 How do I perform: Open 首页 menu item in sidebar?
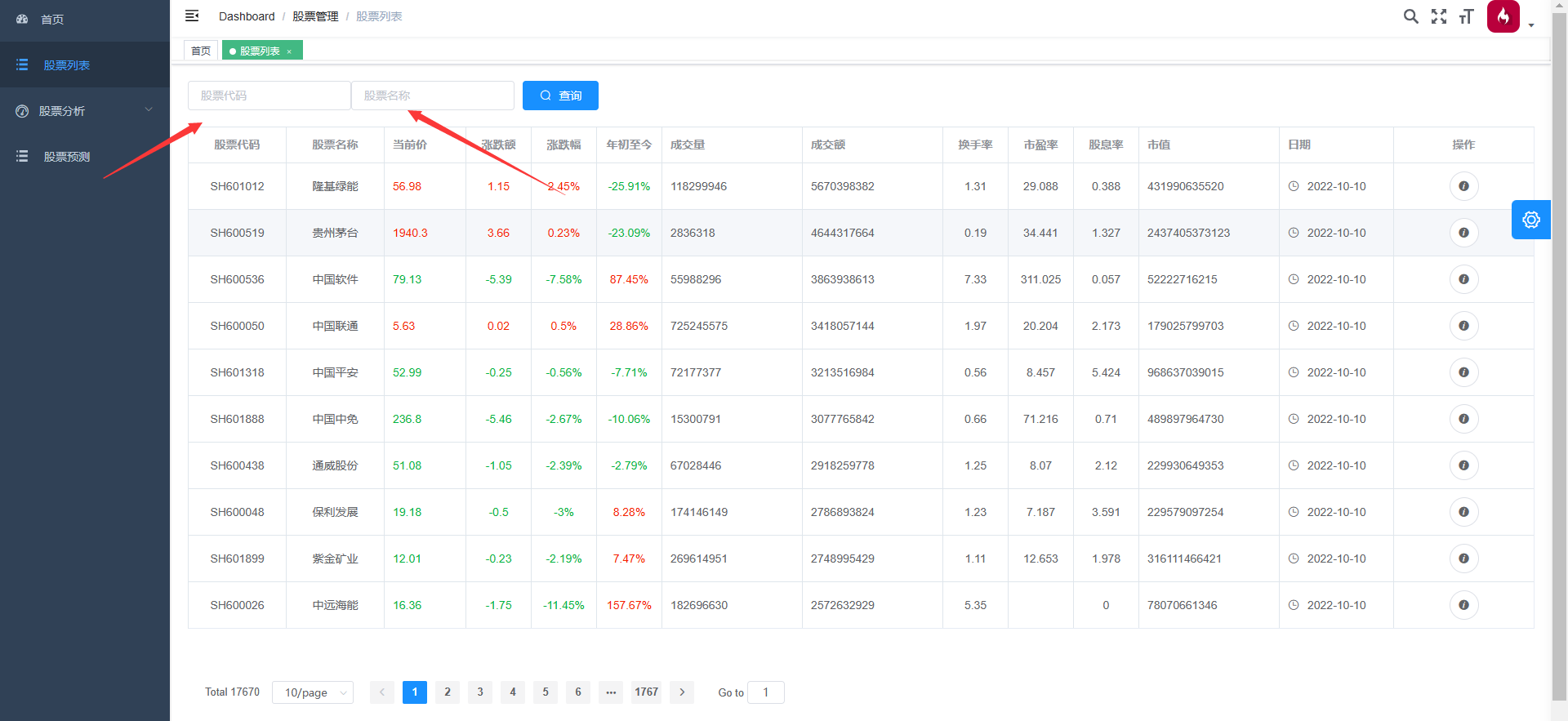click(x=85, y=19)
